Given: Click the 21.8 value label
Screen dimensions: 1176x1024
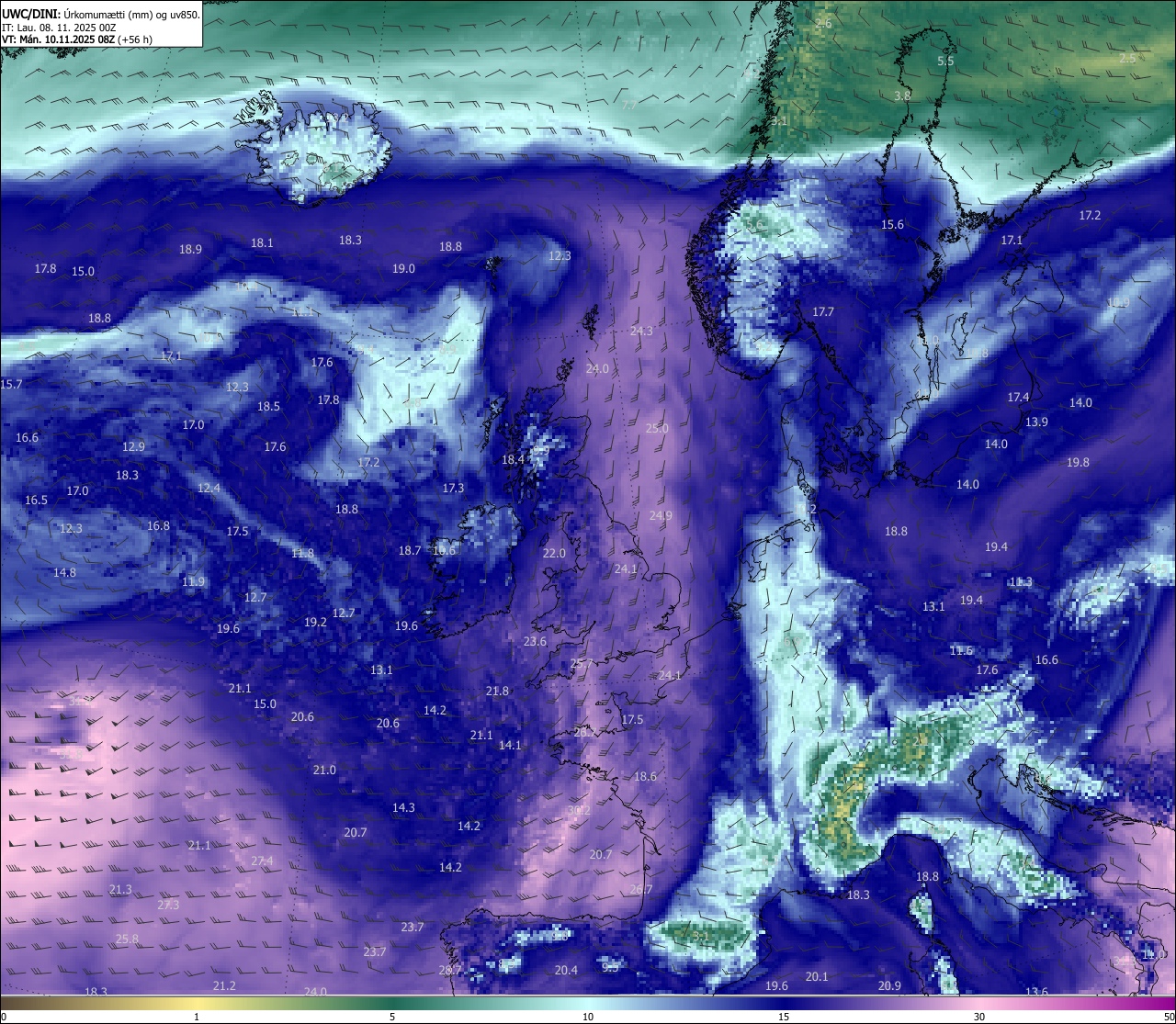Looking at the screenshot, I should tap(497, 691).
